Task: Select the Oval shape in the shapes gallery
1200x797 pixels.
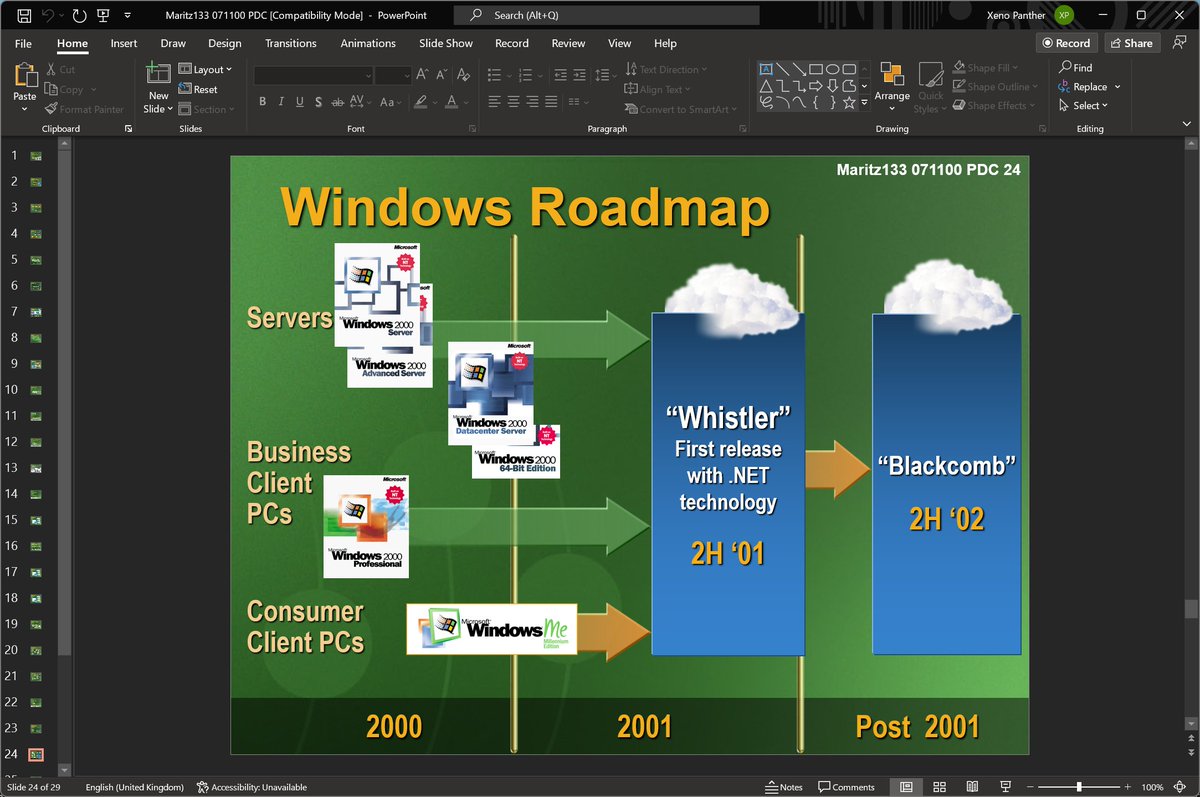Action: pyautogui.click(x=832, y=69)
